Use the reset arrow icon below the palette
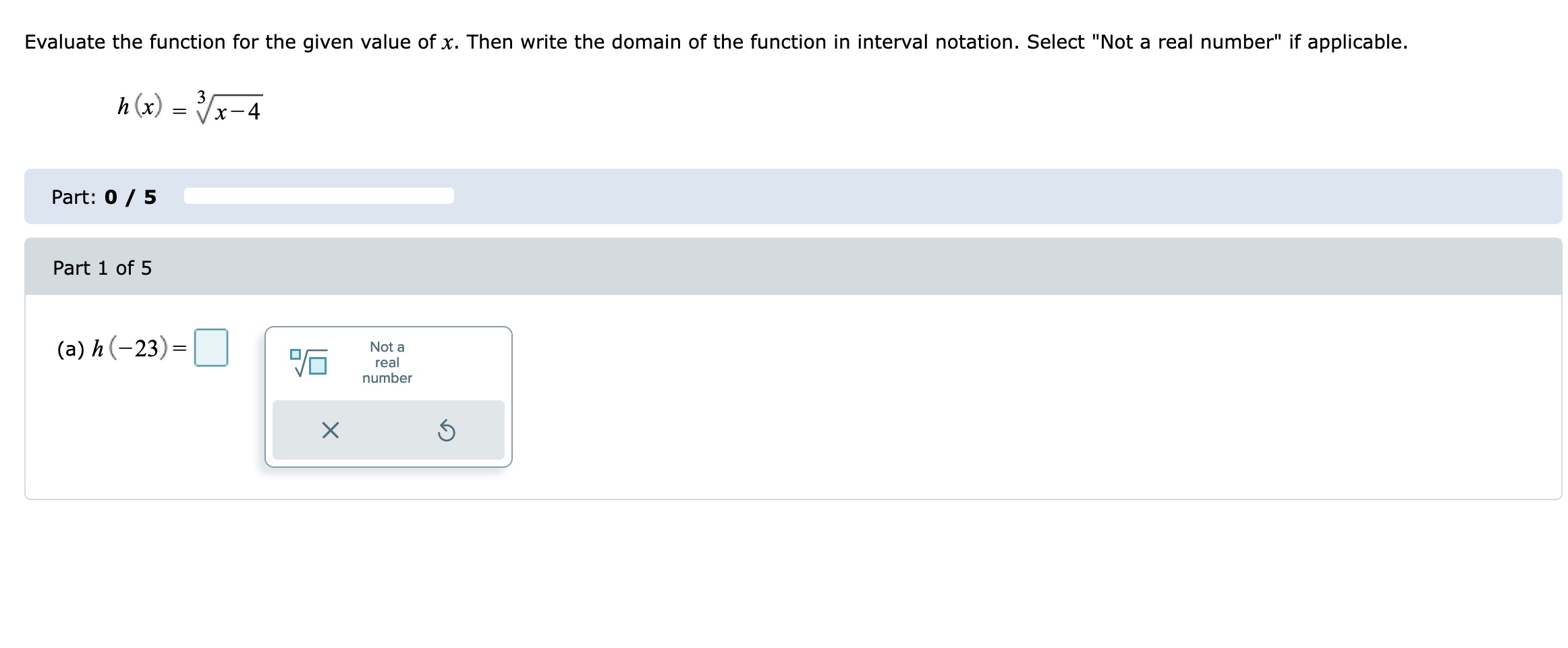The image size is (1568, 648). click(447, 429)
